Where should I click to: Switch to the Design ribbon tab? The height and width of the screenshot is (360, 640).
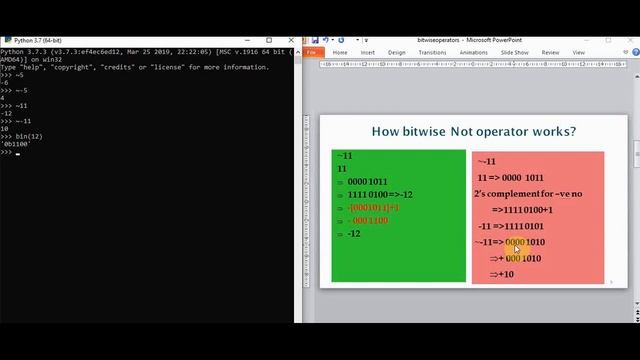click(x=397, y=53)
